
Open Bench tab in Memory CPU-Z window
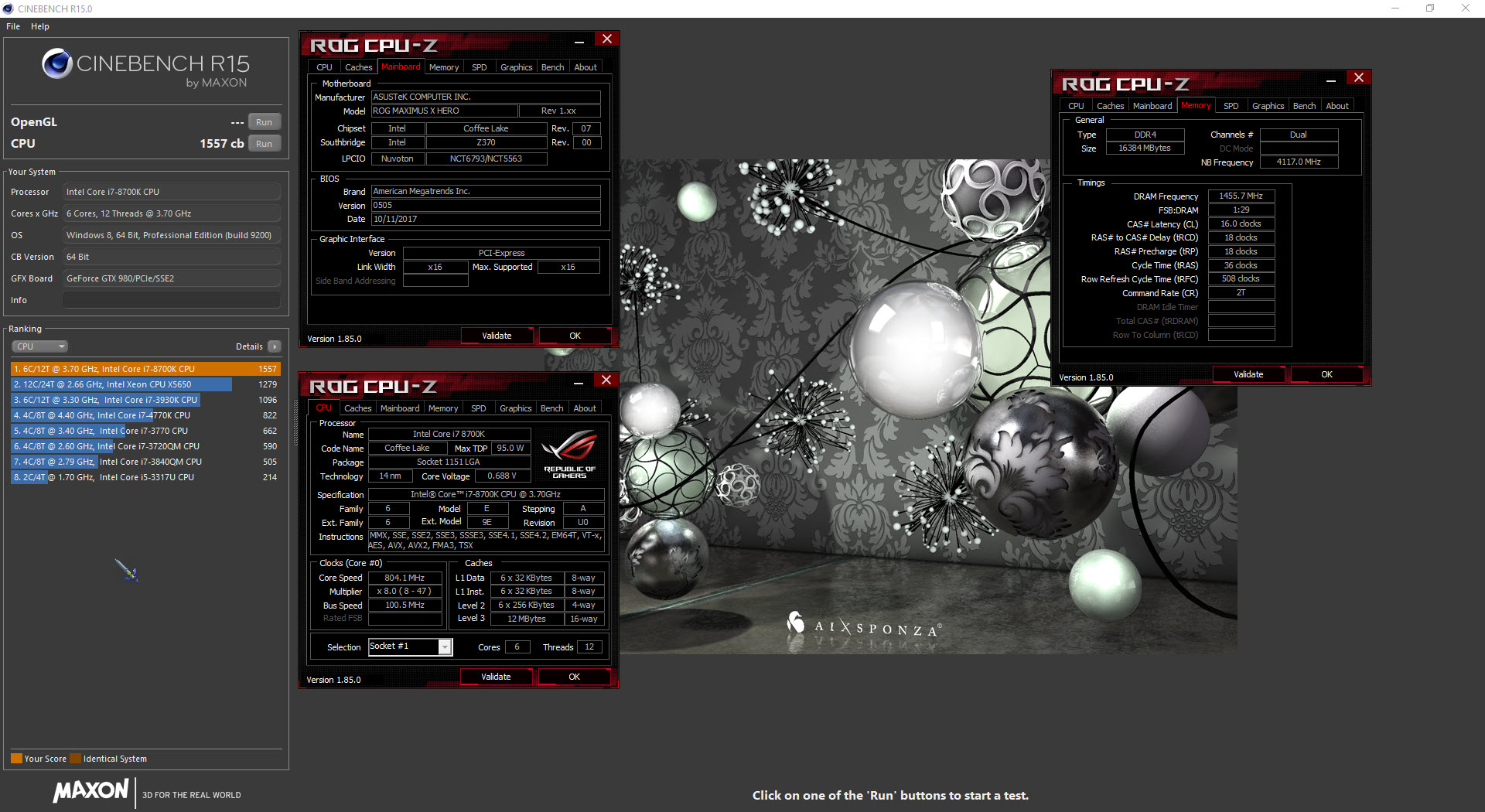point(1304,106)
